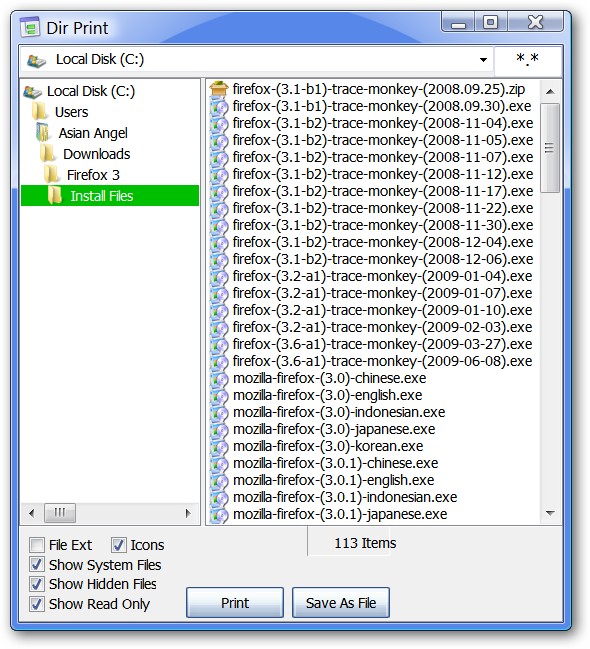Select file name firefox-(3.2-a1)-trace-monkey-(2009-02-03).exe

point(383,327)
